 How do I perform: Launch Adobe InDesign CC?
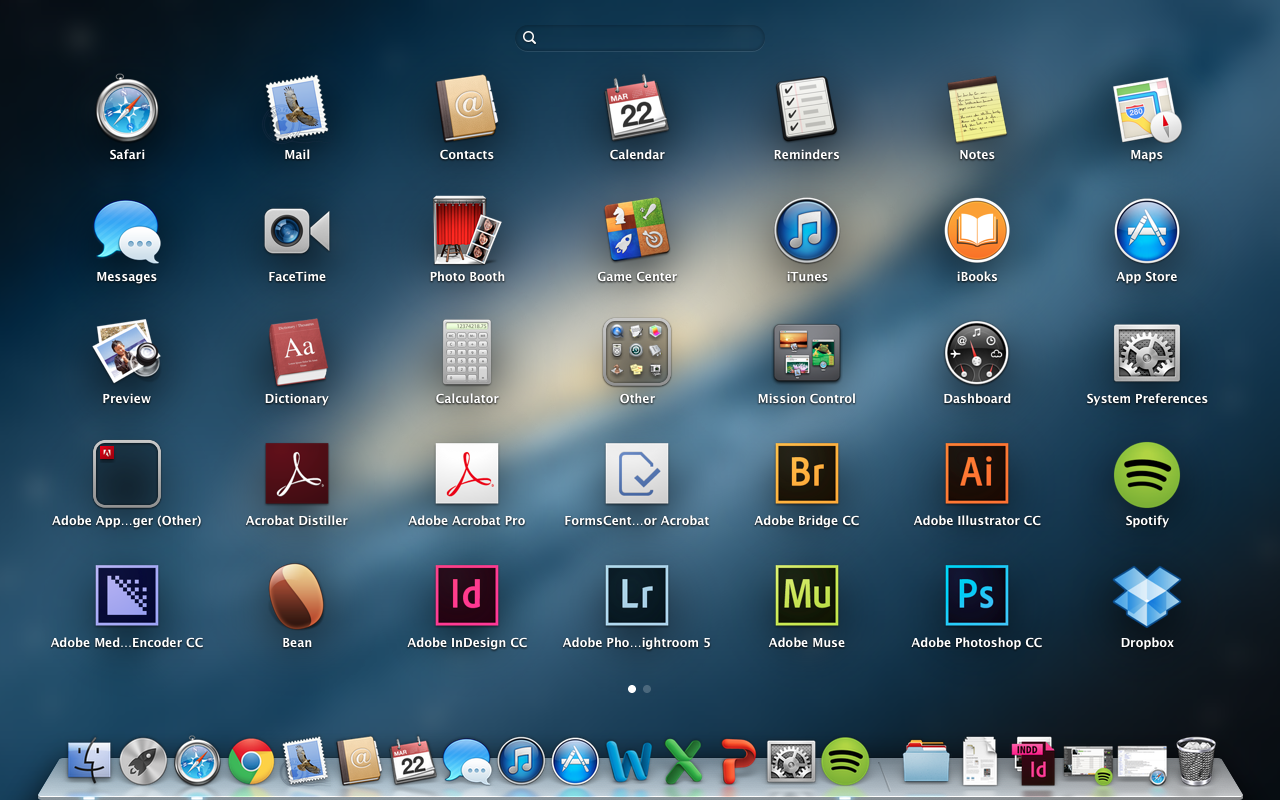[467, 596]
